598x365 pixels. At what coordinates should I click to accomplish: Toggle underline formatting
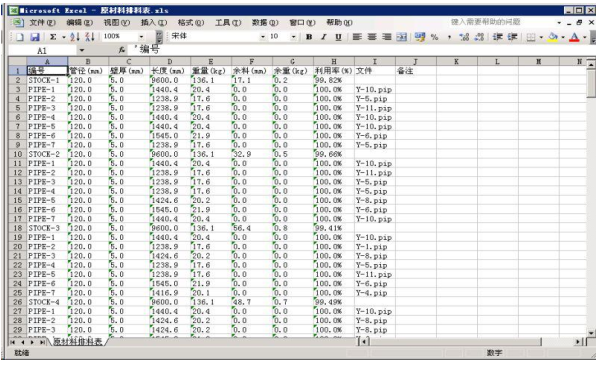(x=338, y=37)
